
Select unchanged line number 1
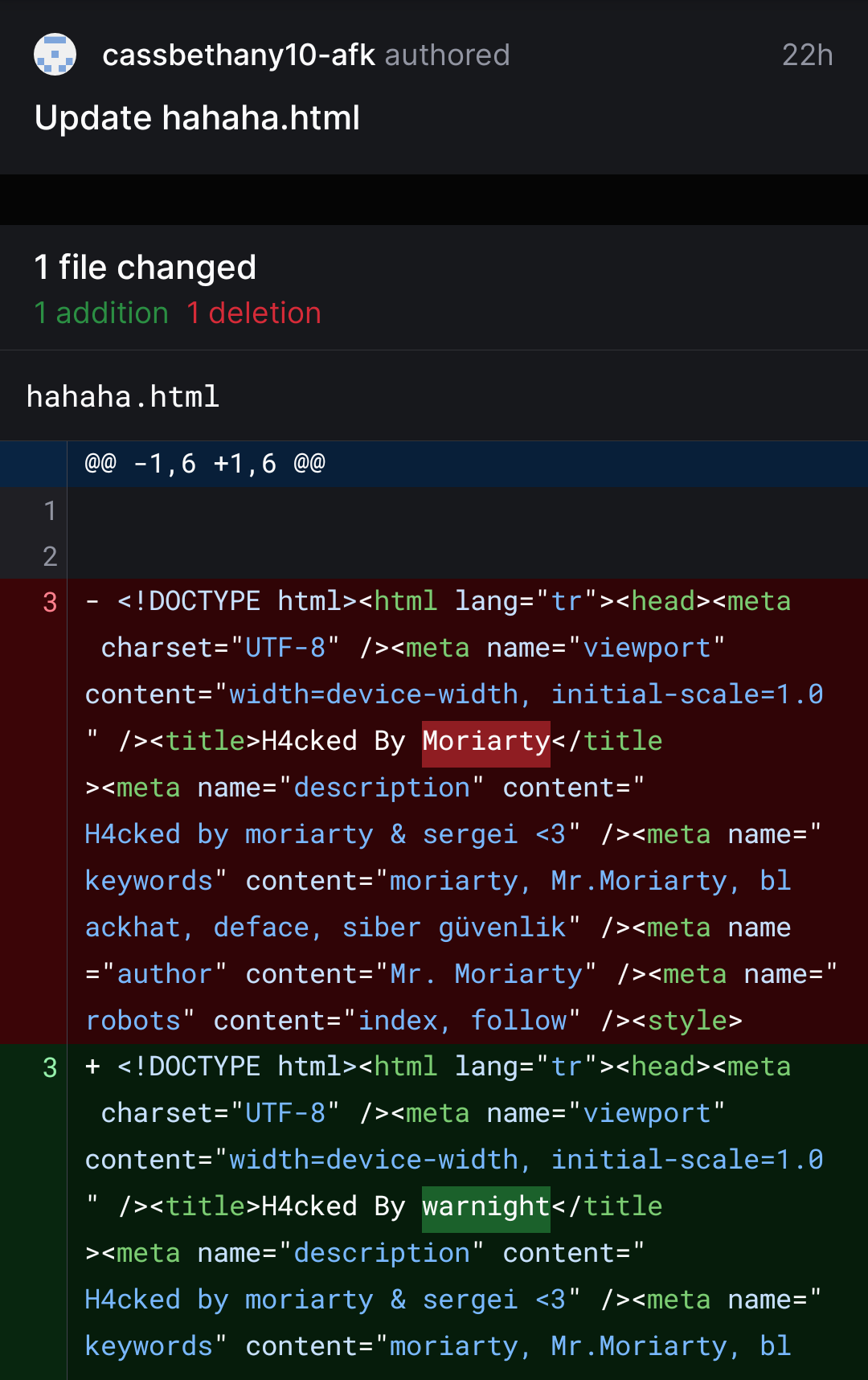tap(50, 510)
